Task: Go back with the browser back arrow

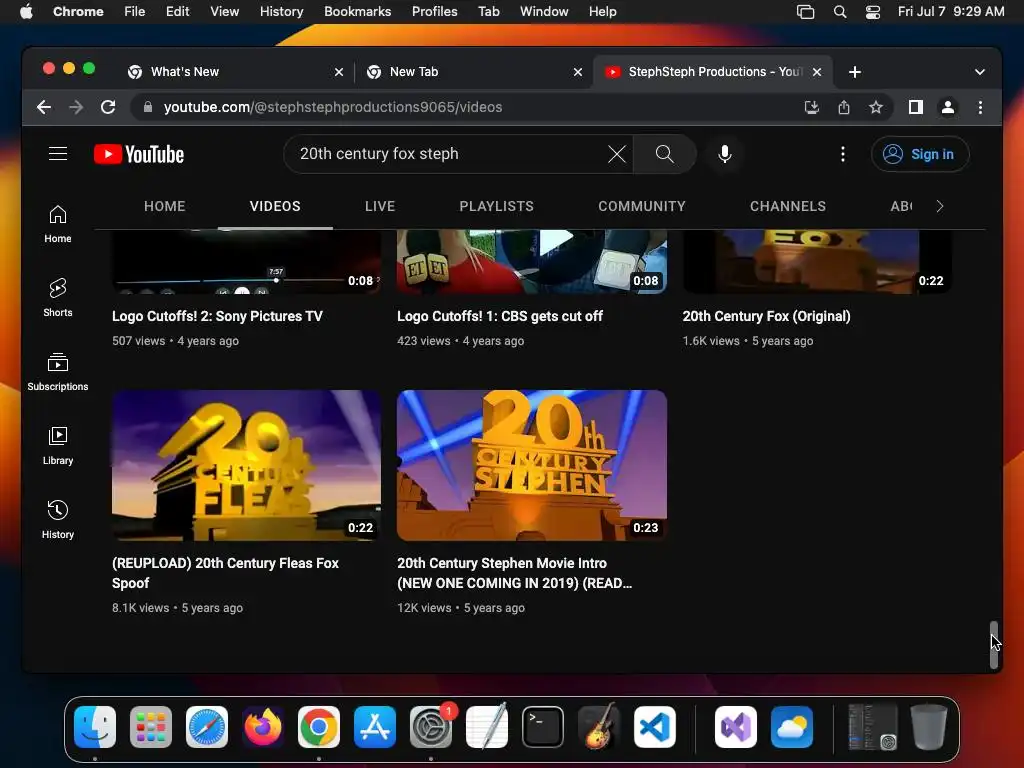Action: pos(44,107)
